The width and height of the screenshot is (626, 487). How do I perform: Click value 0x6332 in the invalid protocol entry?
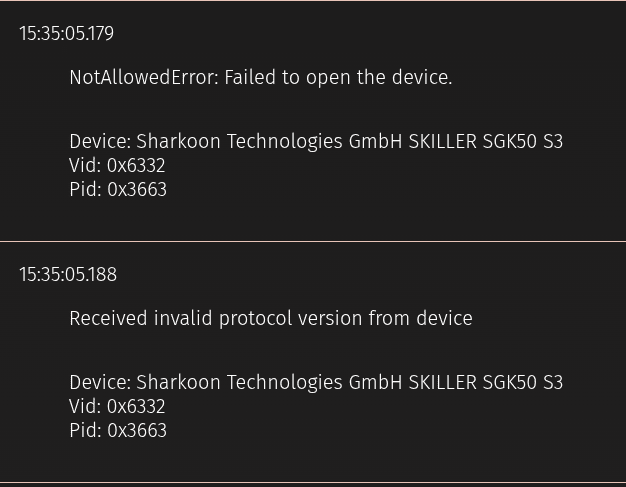pos(136,407)
